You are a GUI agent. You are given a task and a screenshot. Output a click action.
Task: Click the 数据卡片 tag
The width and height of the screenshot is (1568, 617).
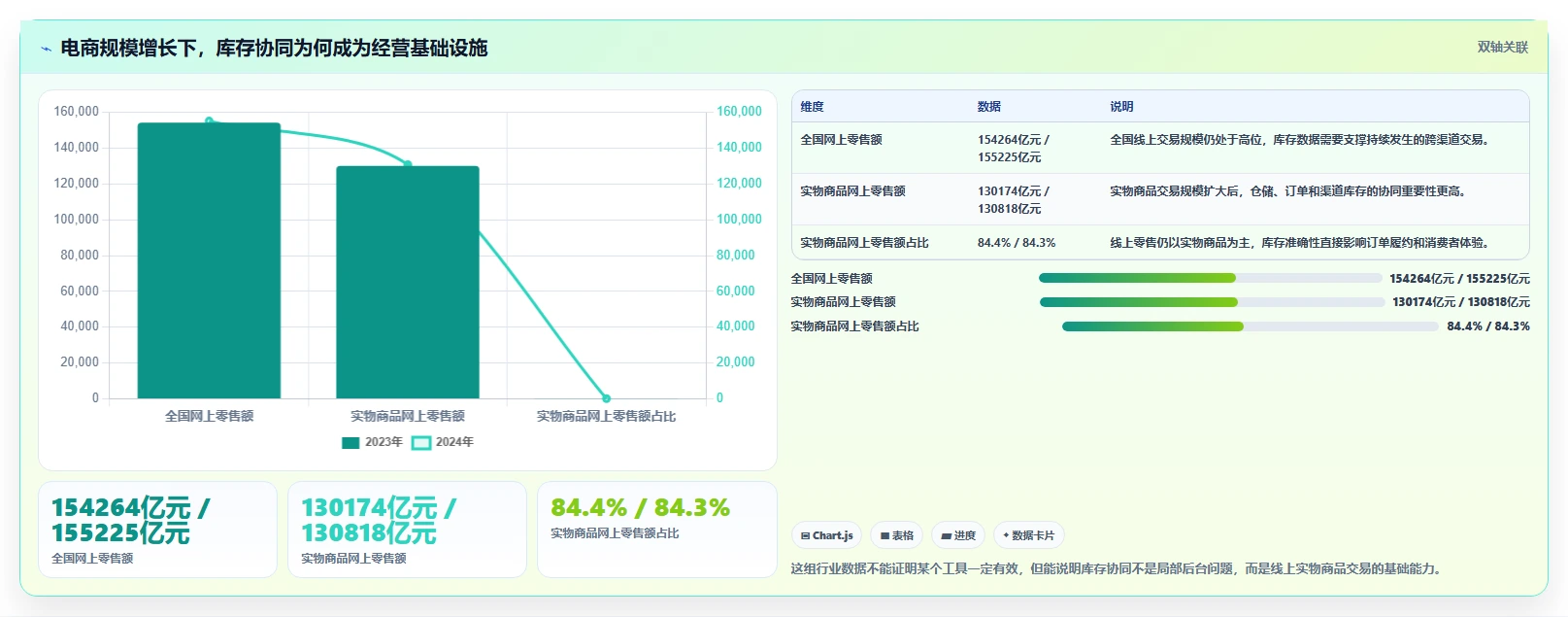pyautogui.click(x=1029, y=535)
